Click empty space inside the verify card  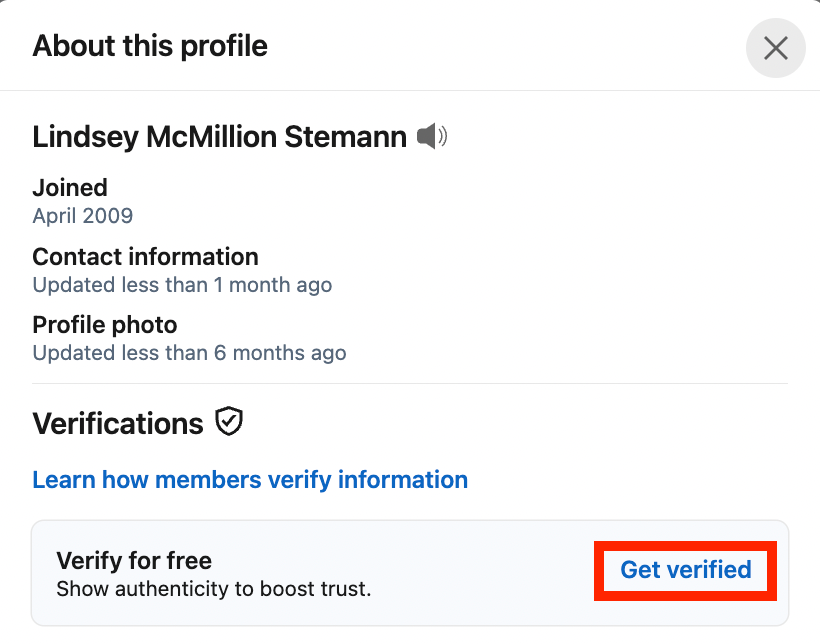pyautogui.click(x=480, y=573)
